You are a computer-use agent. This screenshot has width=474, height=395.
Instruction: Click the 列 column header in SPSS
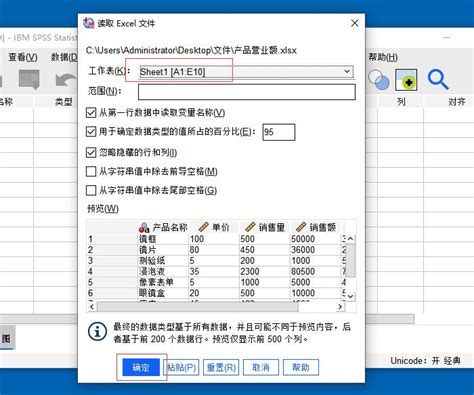(401, 101)
